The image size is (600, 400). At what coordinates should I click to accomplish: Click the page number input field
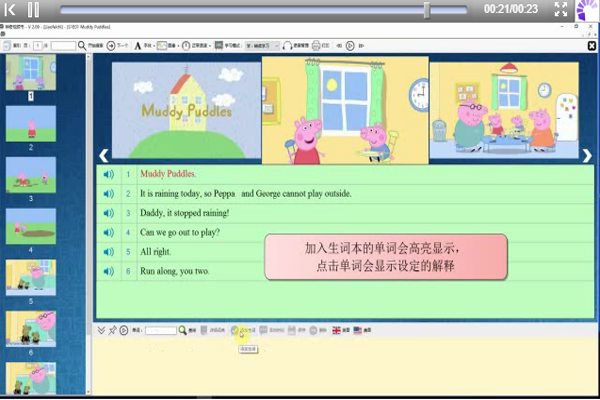point(38,46)
